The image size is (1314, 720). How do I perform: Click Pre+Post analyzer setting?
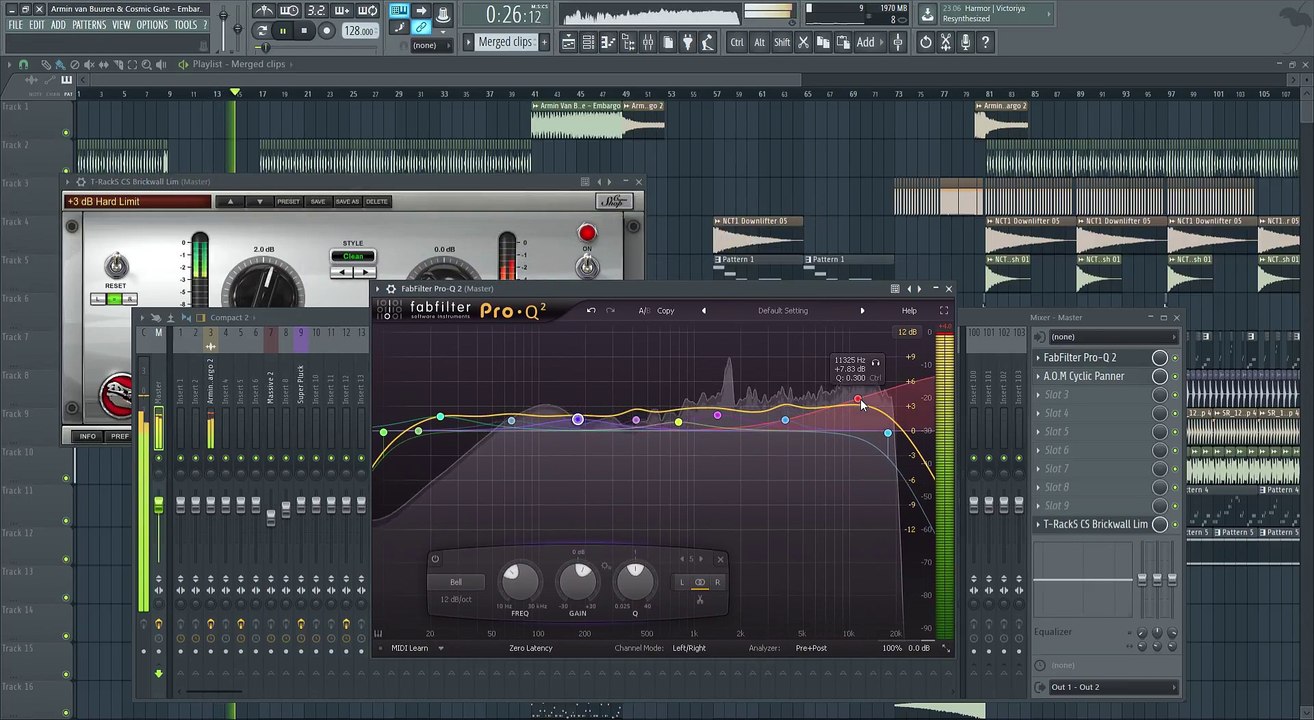pyautogui.click(x=811, y=648)
